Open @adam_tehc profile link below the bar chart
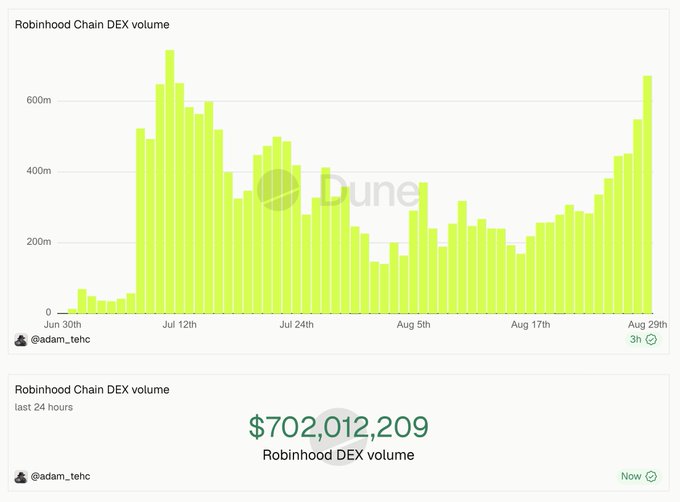Image resolution: width=680 pixels, height=502 pixels. click(x=60, y=339)
